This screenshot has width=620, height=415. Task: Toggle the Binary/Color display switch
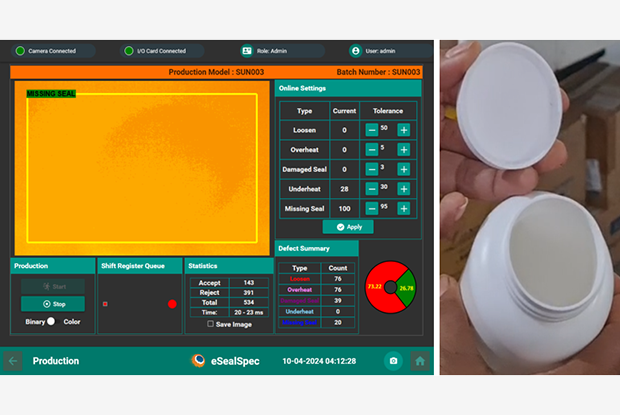pyautogui.click(x=51, y=322)
